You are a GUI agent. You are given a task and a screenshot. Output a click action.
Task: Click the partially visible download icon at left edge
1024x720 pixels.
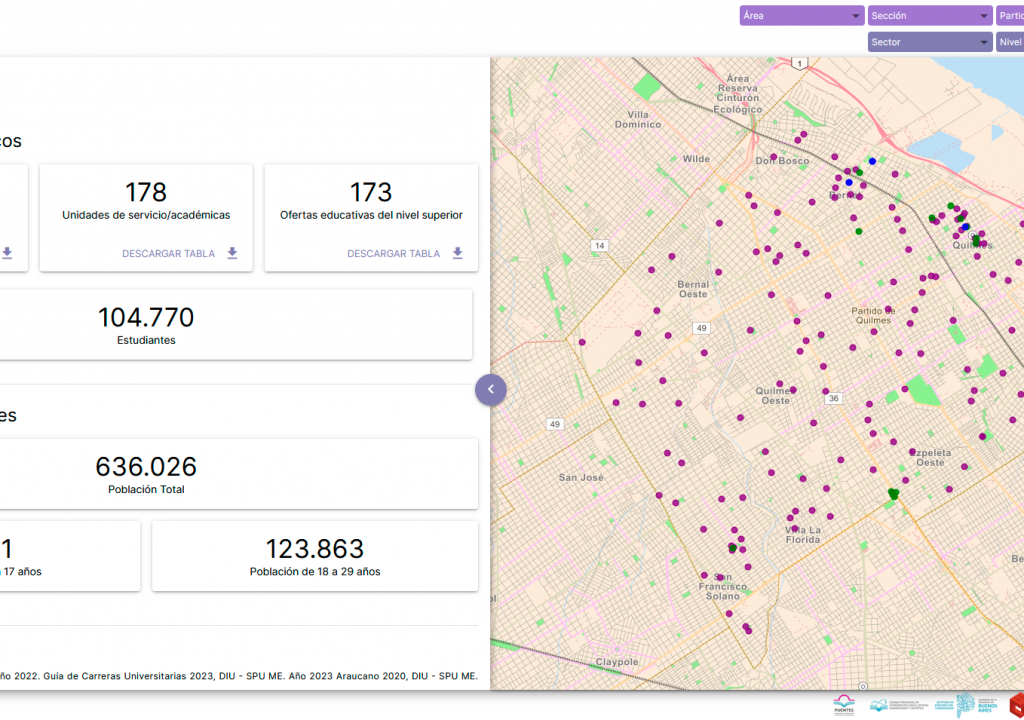click(x=7, y=253)
